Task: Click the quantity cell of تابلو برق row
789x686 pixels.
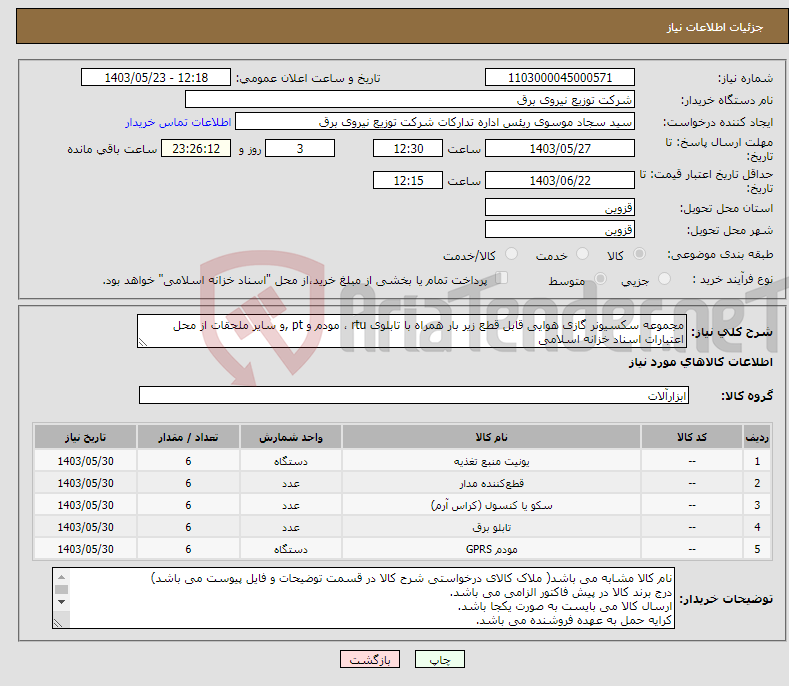Action: point(188,527)
